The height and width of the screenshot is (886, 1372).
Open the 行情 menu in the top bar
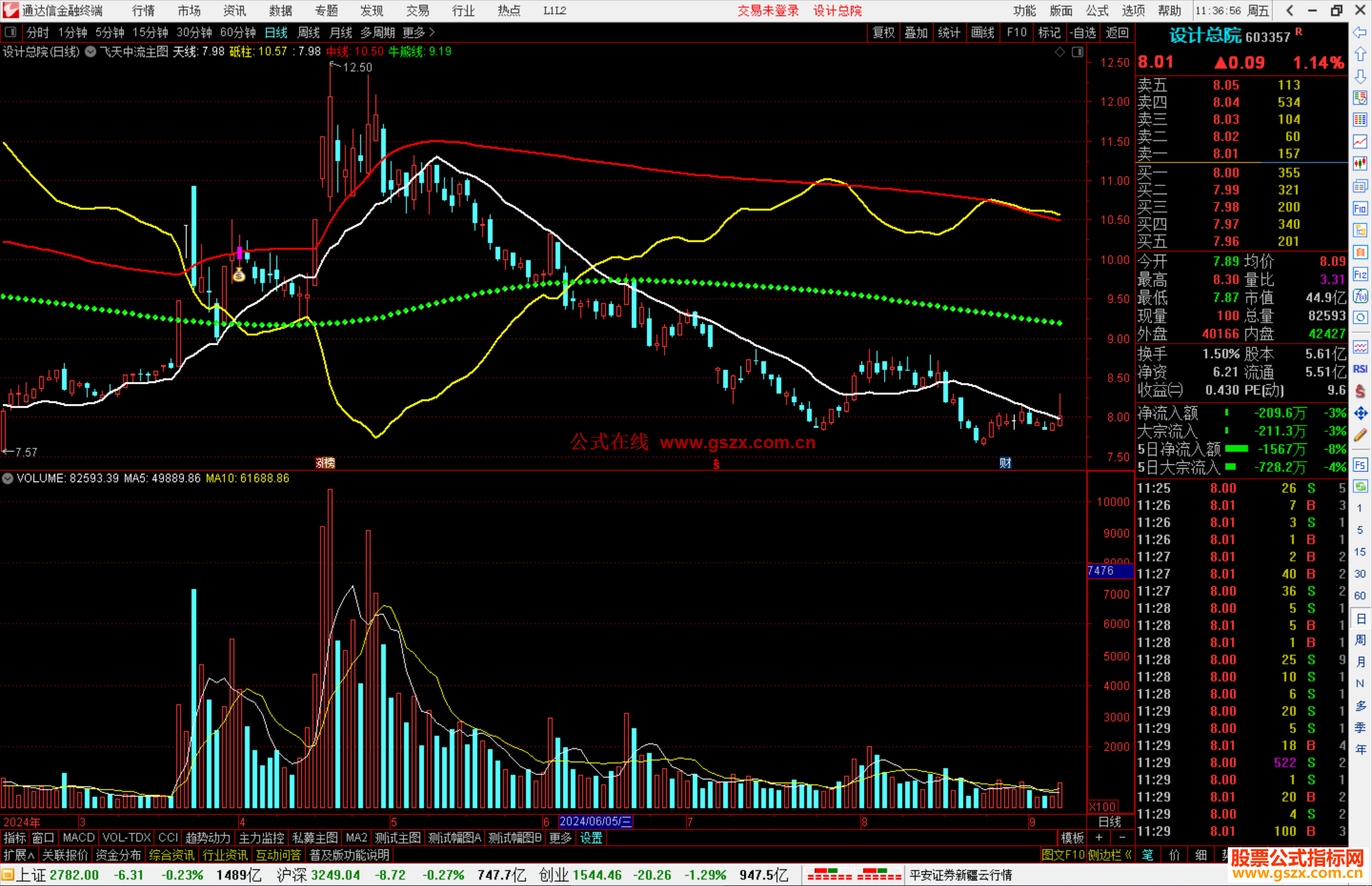coord(143,10)
